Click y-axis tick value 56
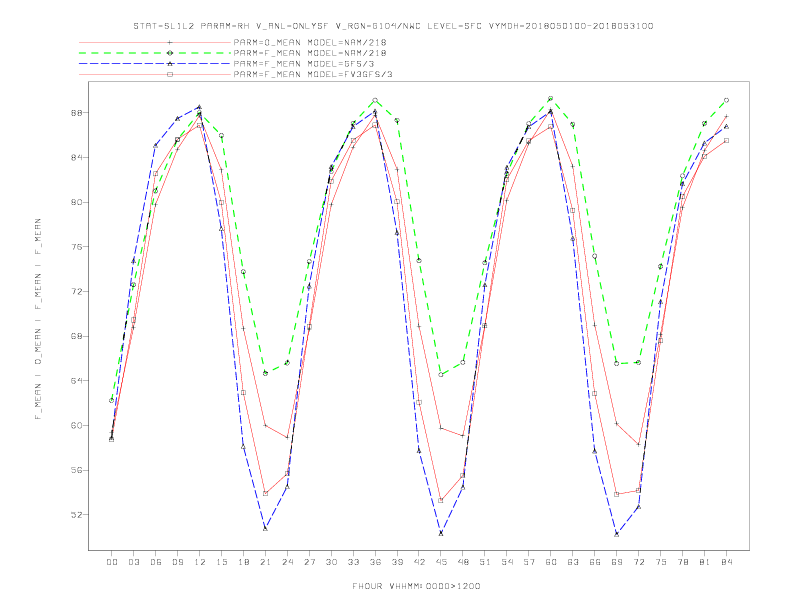 (76, 470)
